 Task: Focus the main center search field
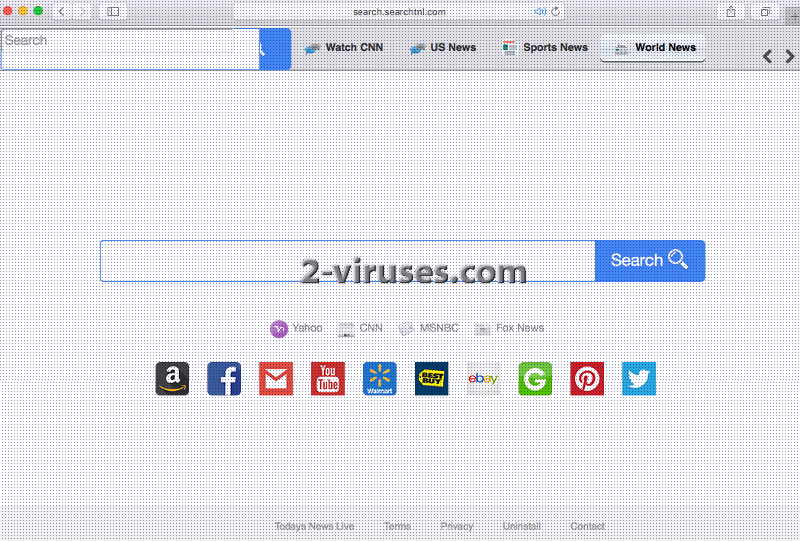tap(347, 261)
